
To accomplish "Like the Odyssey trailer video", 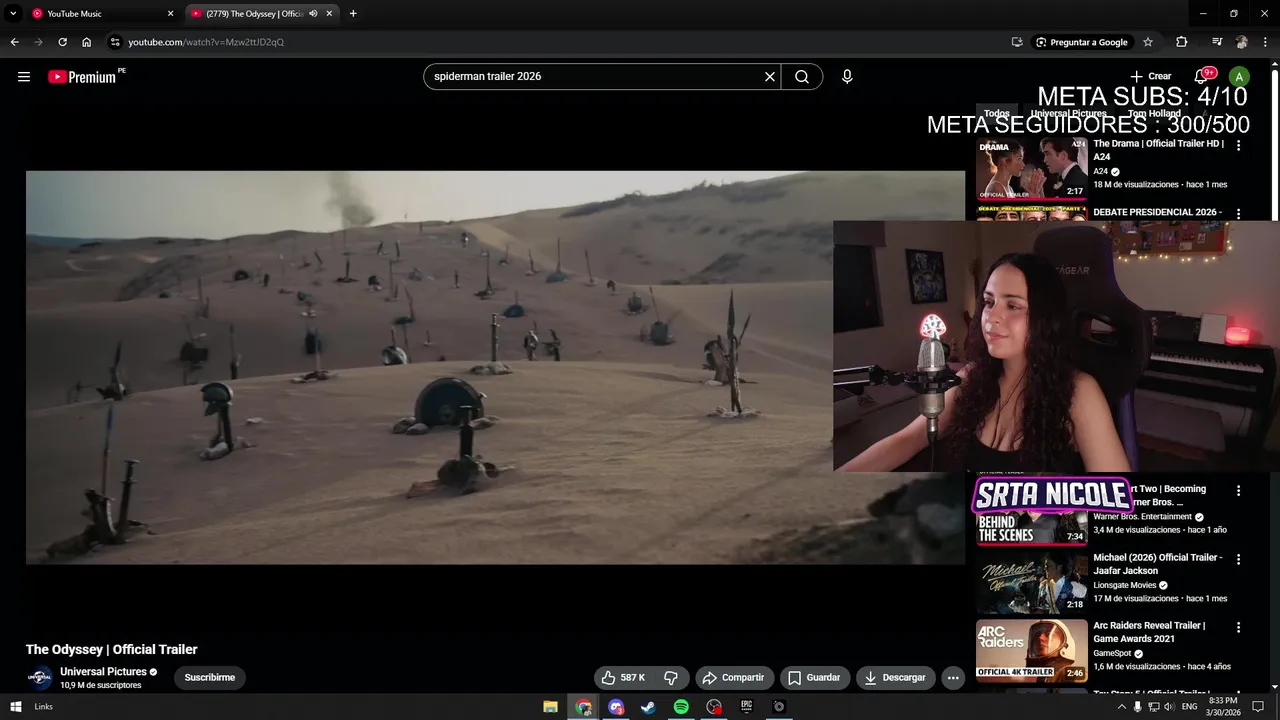I will (623, 678).
